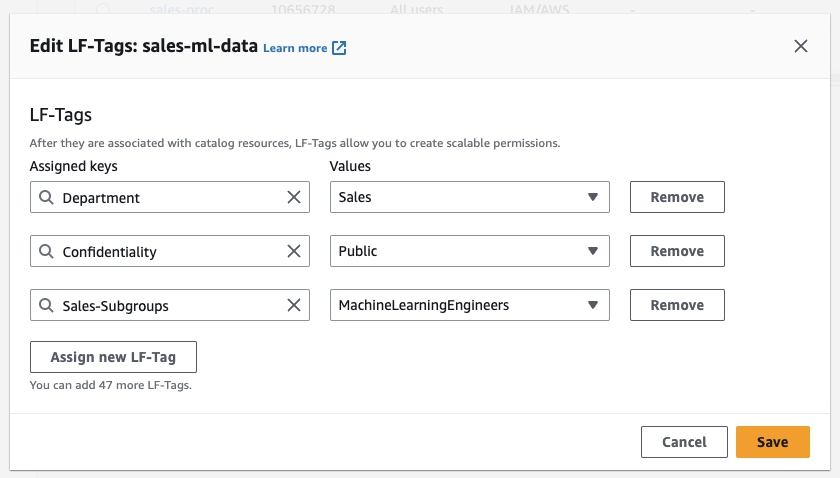Click Assign new LF-Tag button
The width and height of the screenshot is (840, 478).
(x=113, y=357)
